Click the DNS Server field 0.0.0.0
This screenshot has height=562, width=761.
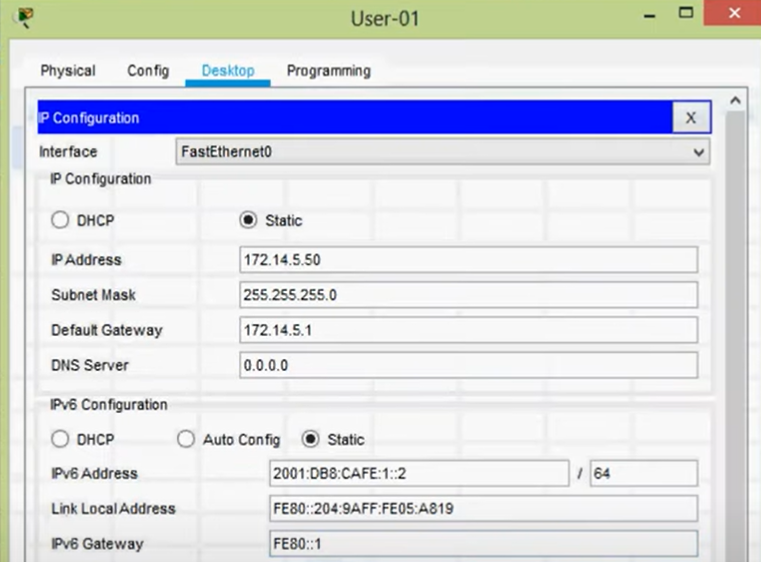(x=468, y=365)
